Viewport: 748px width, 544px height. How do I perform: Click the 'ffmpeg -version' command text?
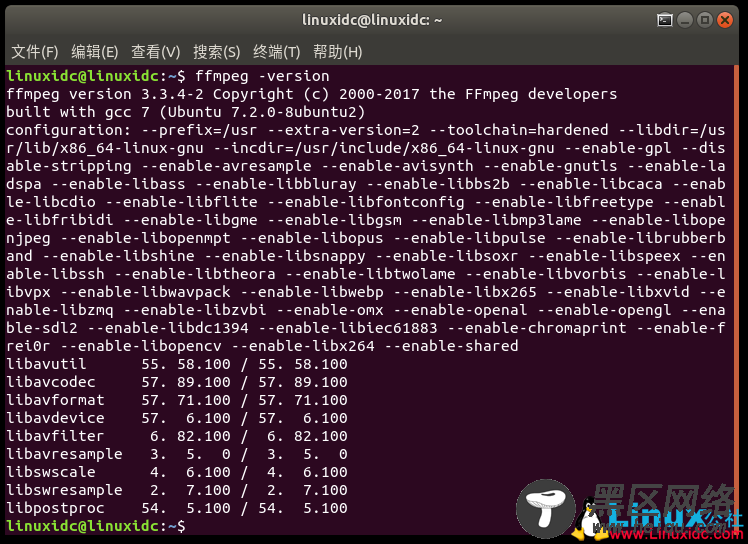click(262, 76)
